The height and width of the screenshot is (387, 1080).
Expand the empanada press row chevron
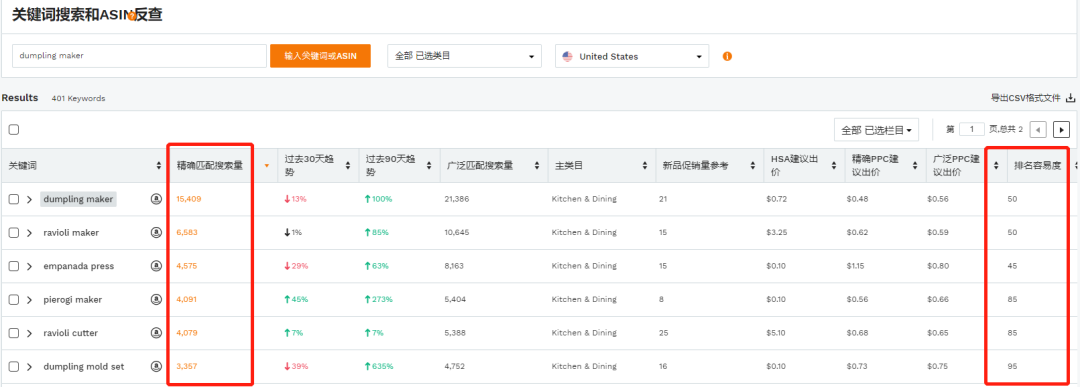tap(30, 266)
